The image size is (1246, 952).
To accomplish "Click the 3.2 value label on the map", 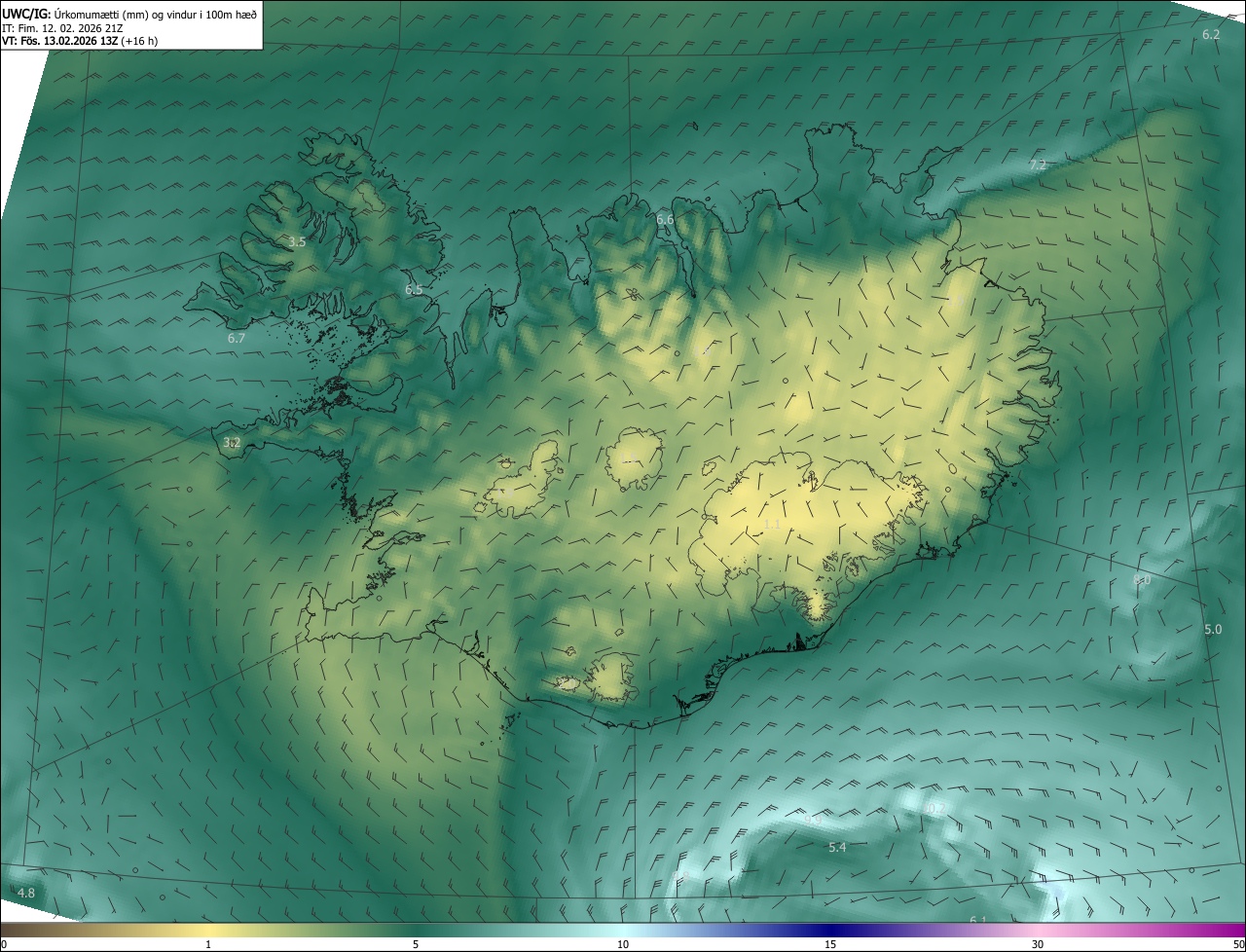I will coord(232,443).
